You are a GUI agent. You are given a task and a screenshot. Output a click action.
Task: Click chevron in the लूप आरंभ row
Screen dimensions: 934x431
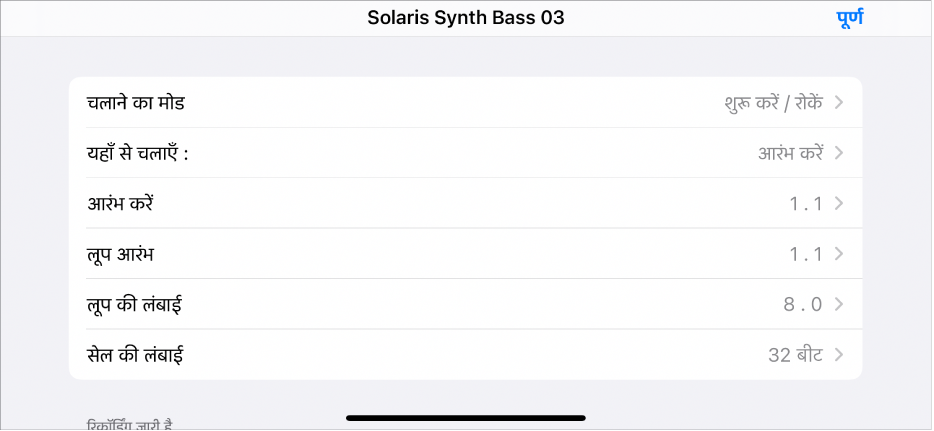pyautogui.click(x=838, y=254)
